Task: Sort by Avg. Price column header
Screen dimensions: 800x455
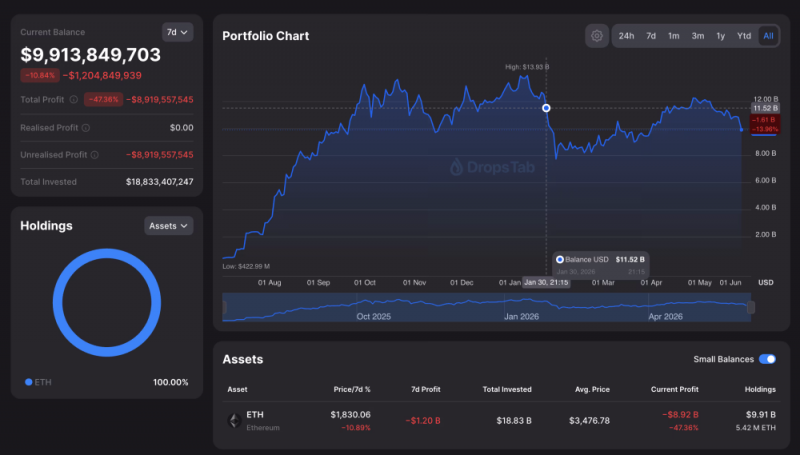Action: click(592, 389)
